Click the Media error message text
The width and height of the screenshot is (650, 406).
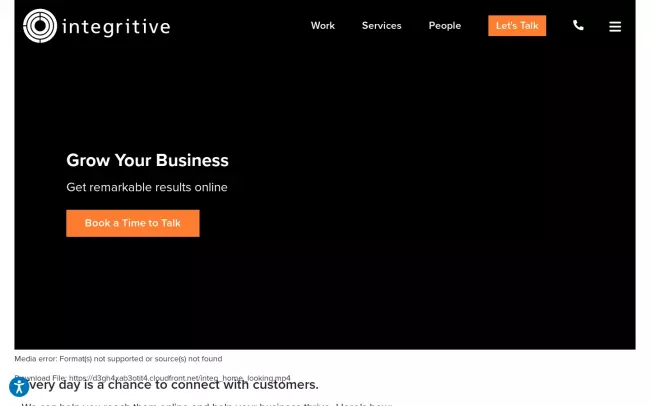pyautogui.click(x=118, y=359)
